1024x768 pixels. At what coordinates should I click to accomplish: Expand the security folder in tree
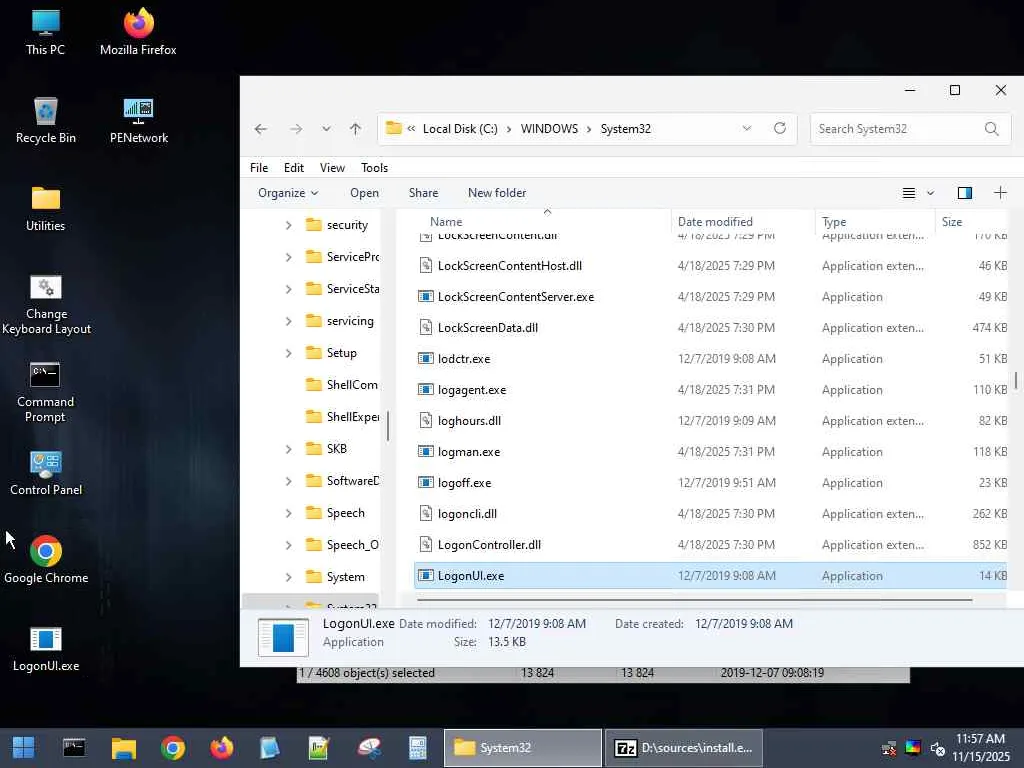[289, 225]
